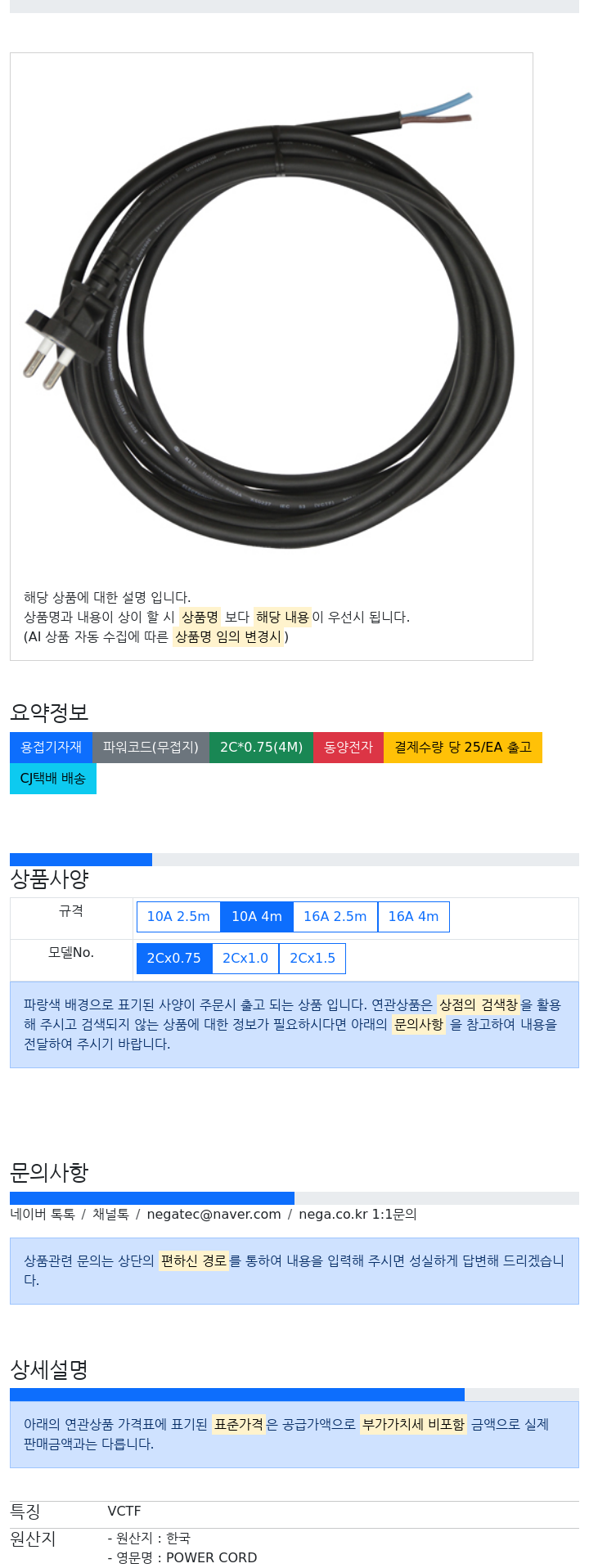Click the progress bar above 상품사양 heading
The image size is (589, 1568).
[x=294, y=860]
